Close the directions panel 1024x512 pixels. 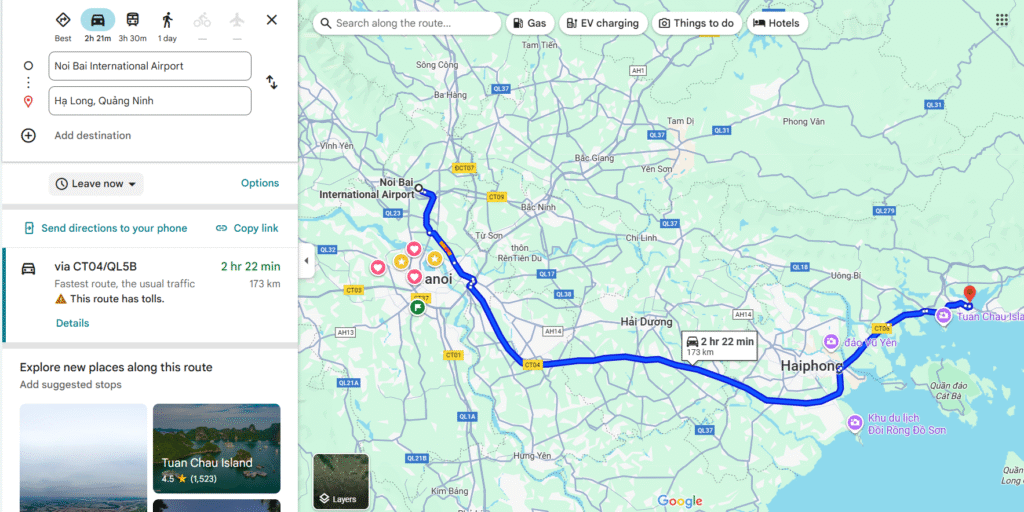coord(272,20)
